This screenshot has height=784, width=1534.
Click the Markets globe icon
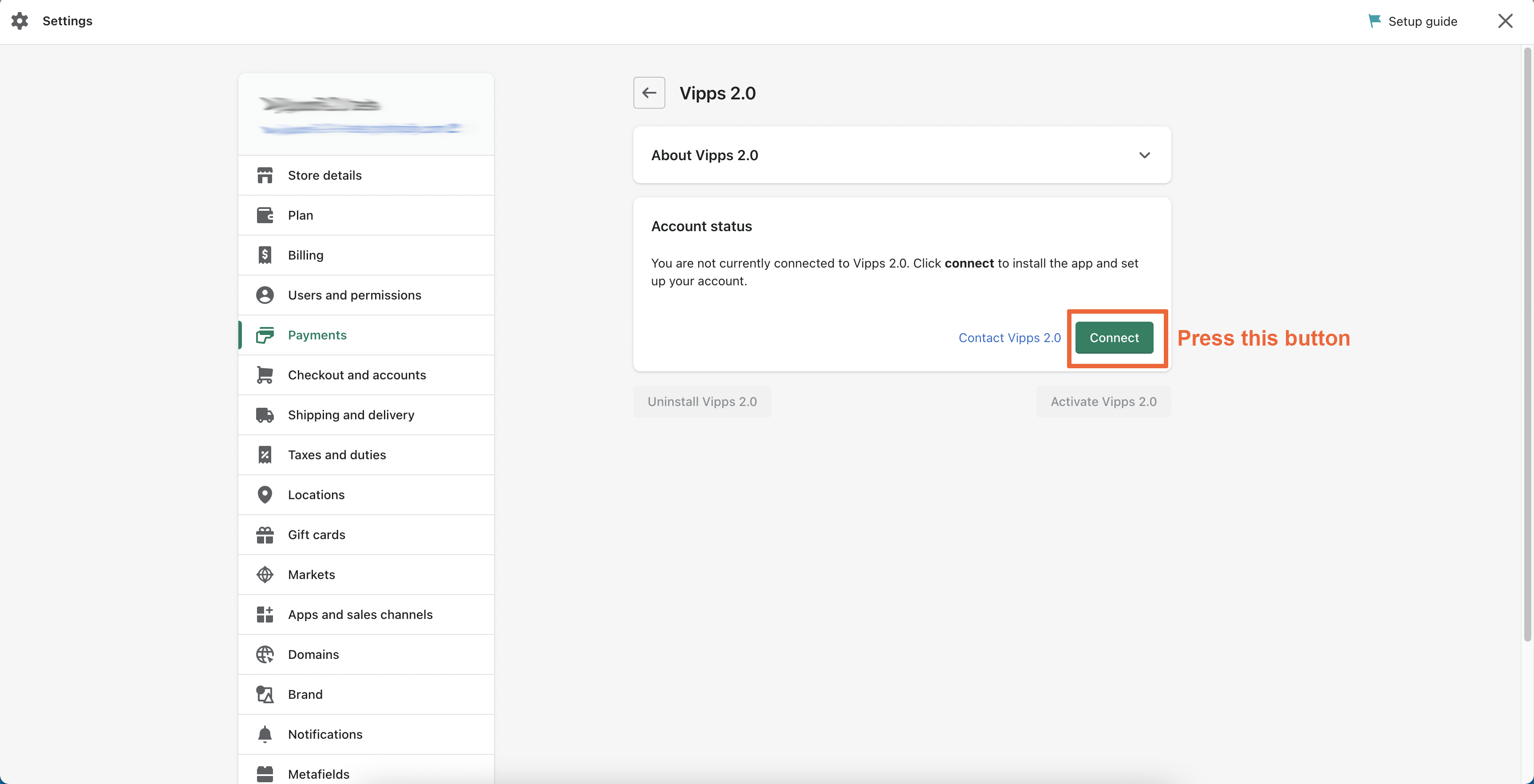point(265,575)
